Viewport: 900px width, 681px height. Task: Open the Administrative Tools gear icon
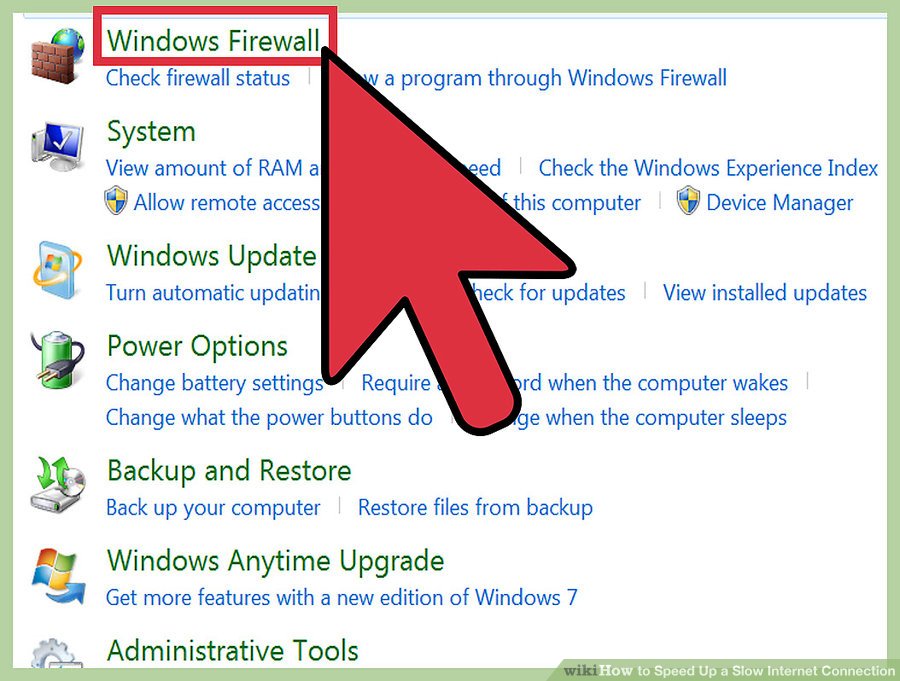57,653
